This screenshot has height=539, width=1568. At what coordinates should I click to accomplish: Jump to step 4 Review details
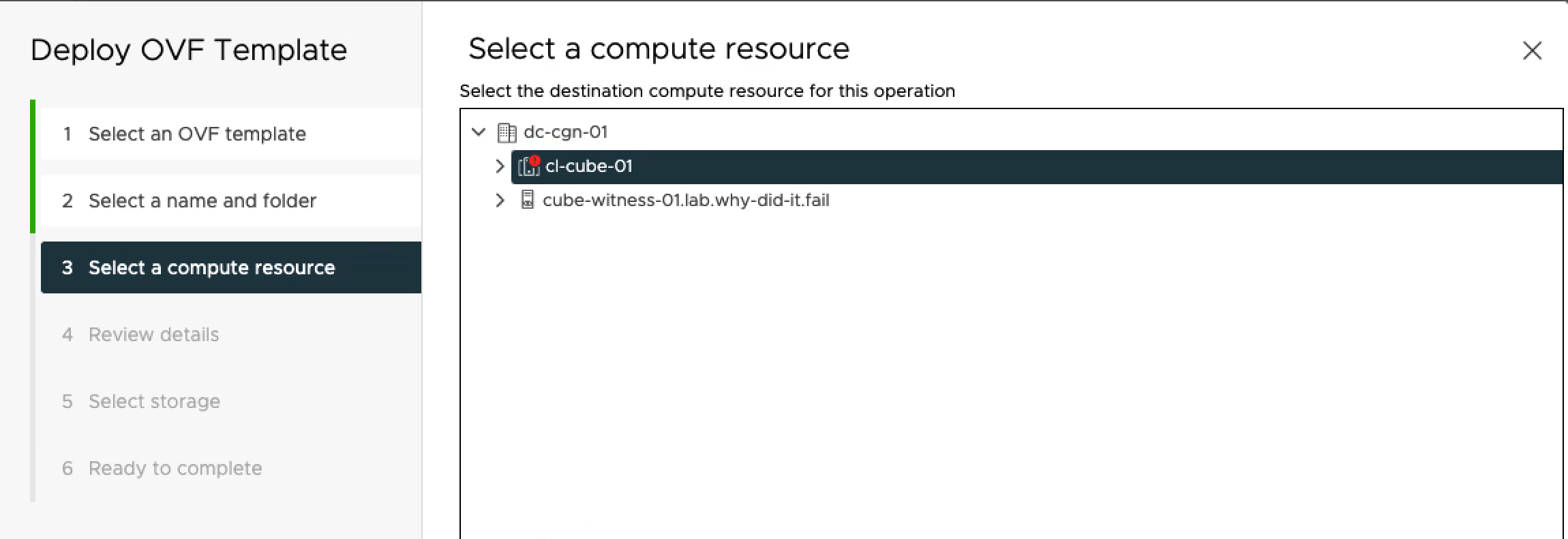pos(153,334)
